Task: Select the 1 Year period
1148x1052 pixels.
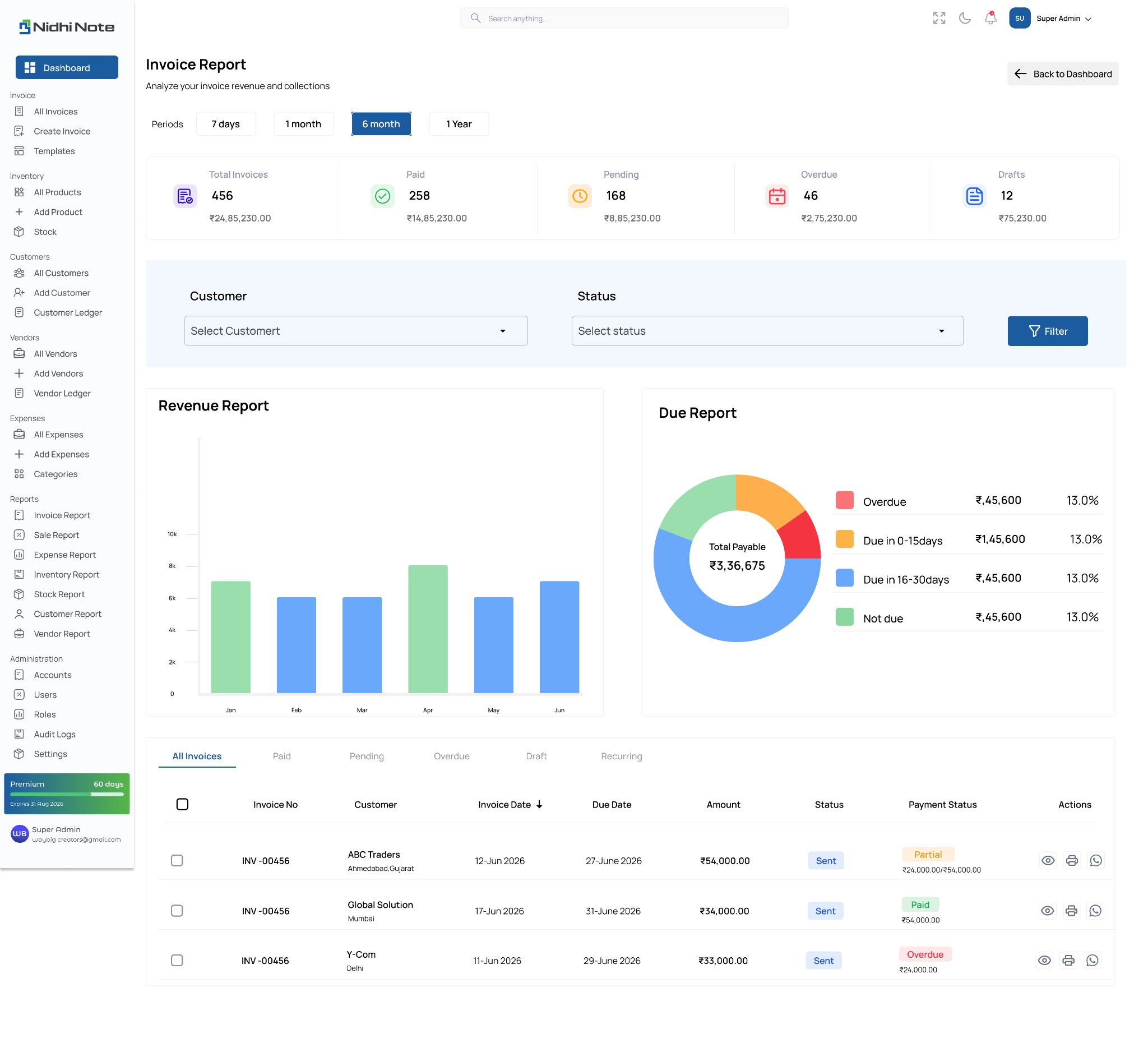Action: tap(459, 124)
